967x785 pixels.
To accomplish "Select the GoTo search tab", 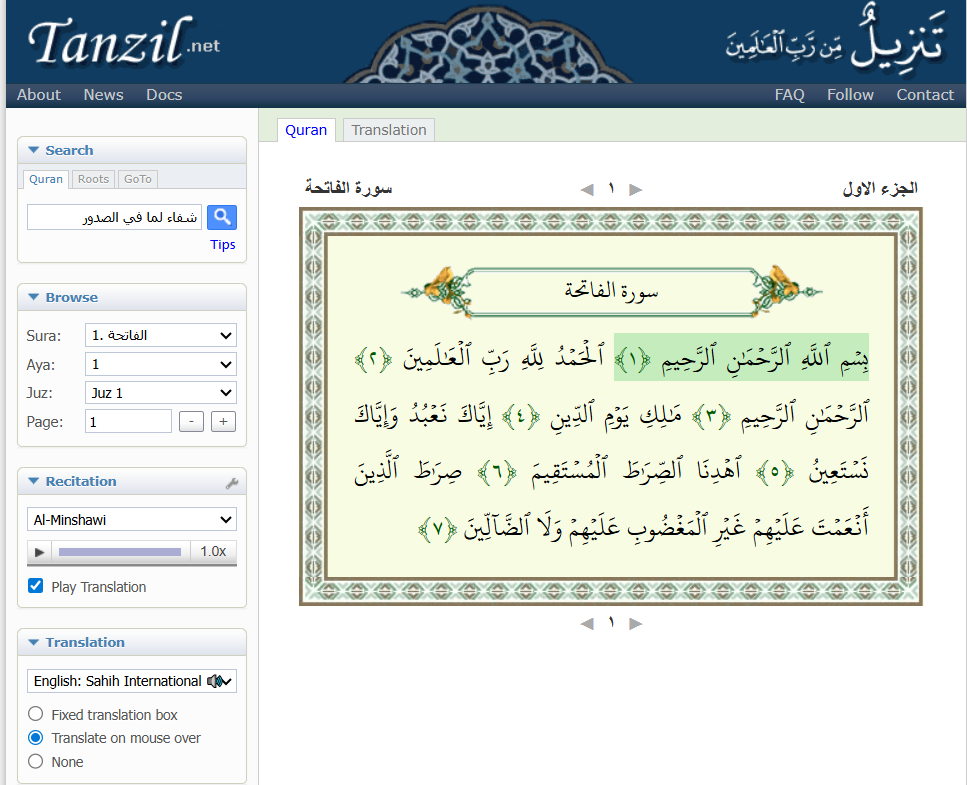I will (138, 179).
